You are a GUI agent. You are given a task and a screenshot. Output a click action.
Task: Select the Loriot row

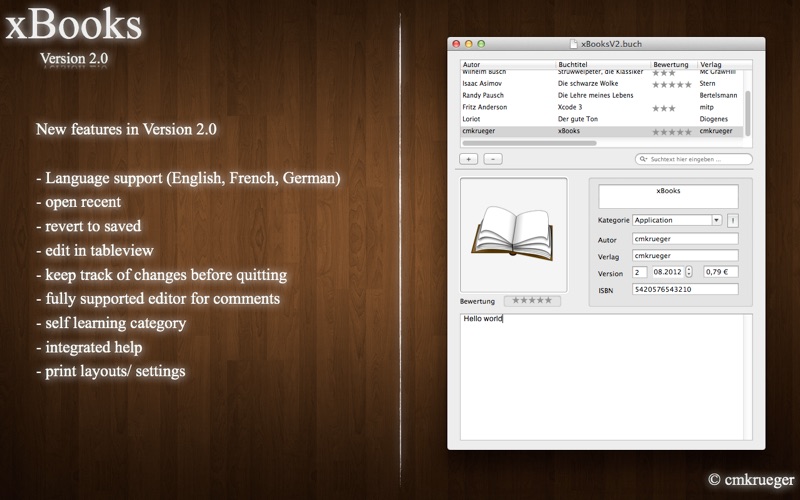tap(603, 119)
